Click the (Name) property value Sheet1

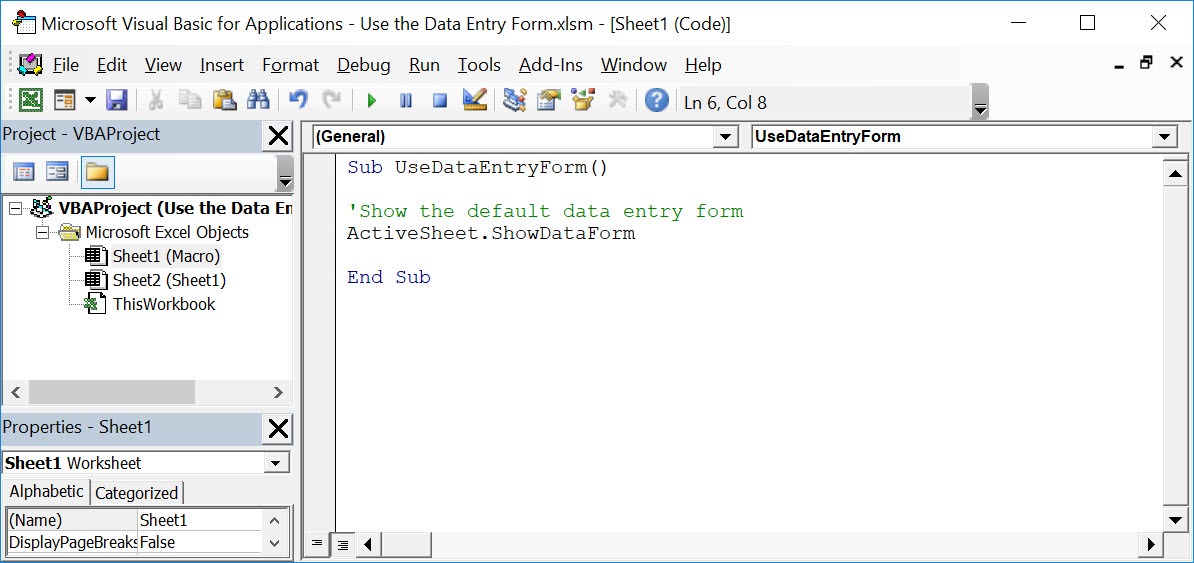point(200,520)
